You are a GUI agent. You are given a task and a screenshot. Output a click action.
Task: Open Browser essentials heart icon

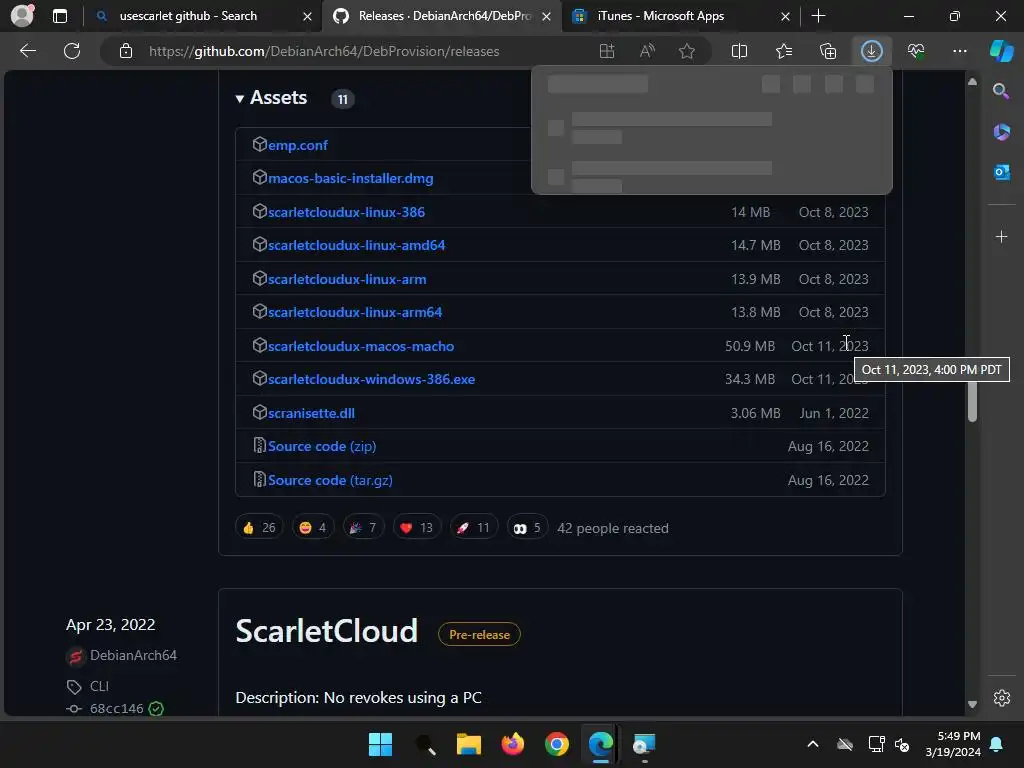[916, 51]
